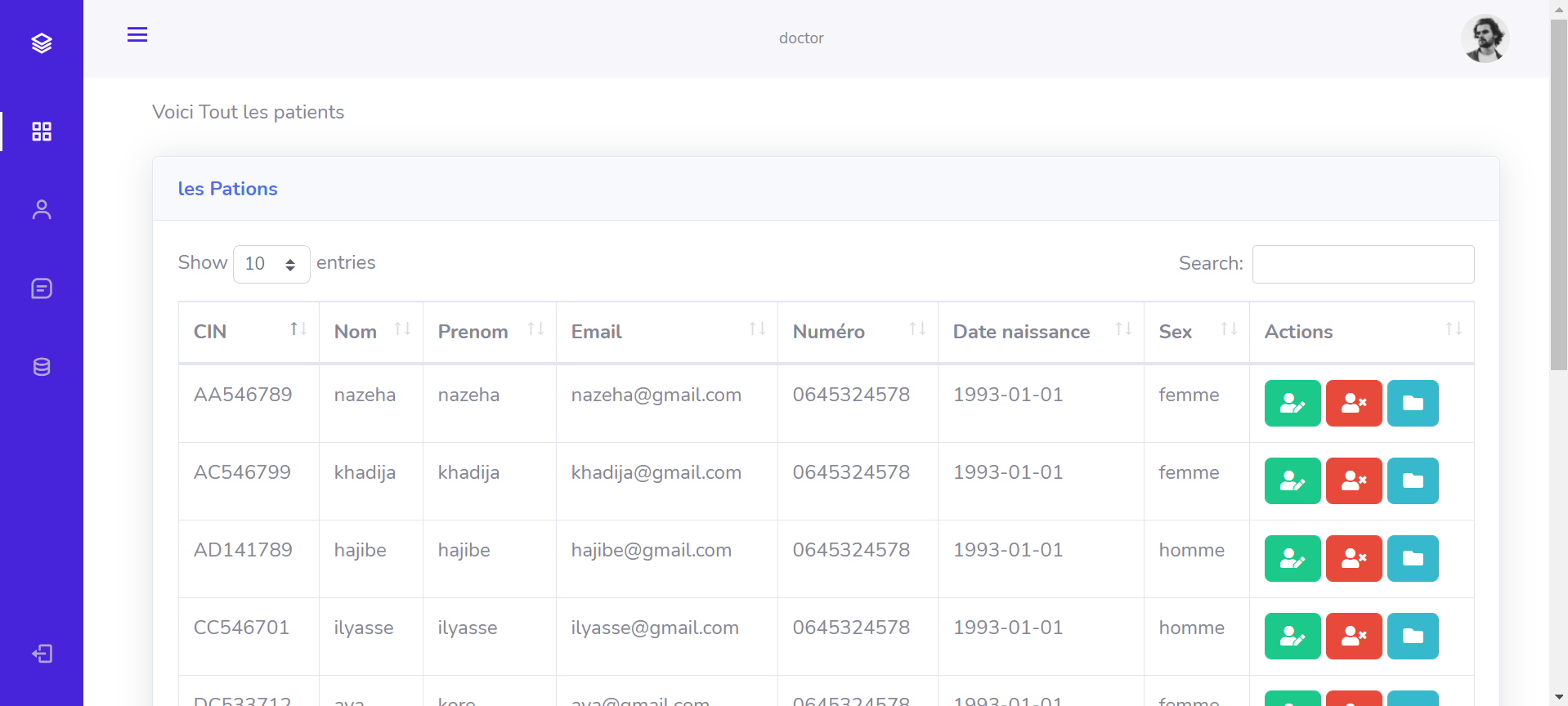Delete patient nazeha with red button

[1354, 404]
